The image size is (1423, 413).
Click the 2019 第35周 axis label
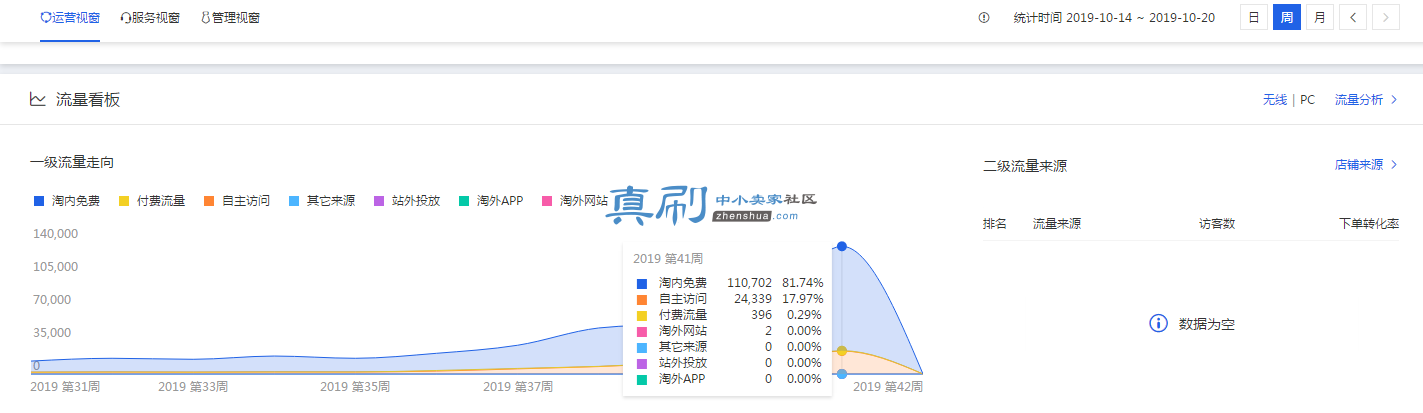355,386
